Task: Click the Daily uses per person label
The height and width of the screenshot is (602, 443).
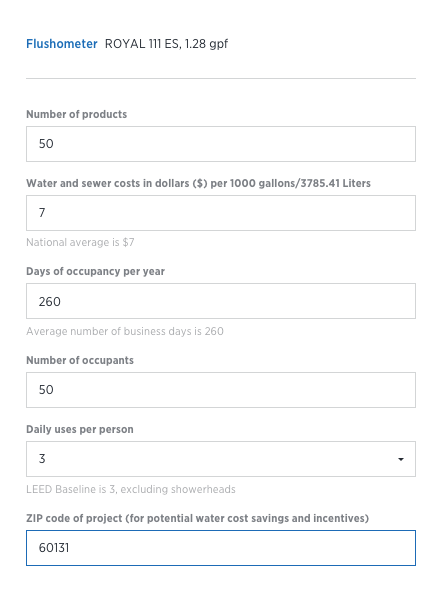Action: pos(80,429)
